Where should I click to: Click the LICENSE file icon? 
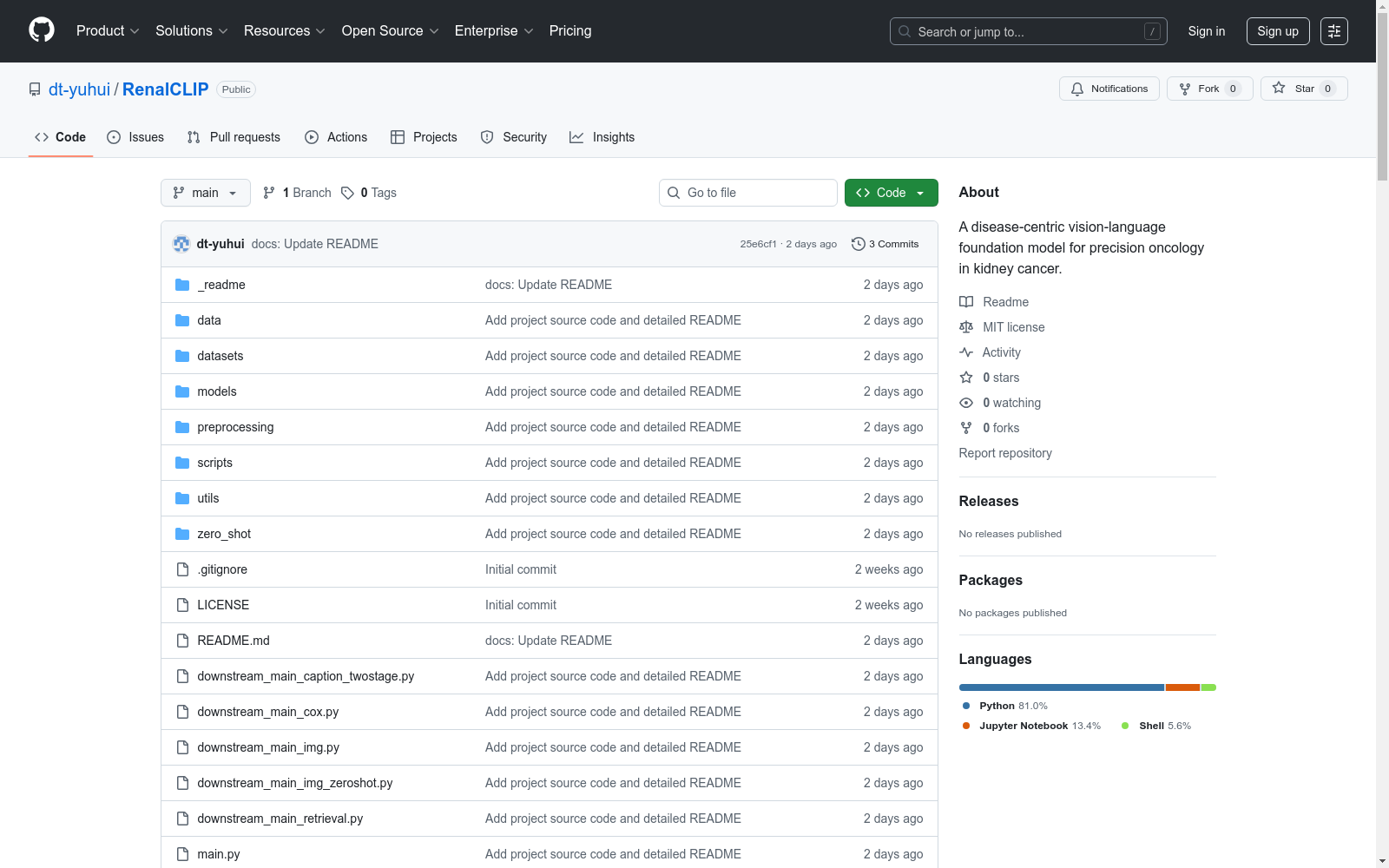click(182, 605)
